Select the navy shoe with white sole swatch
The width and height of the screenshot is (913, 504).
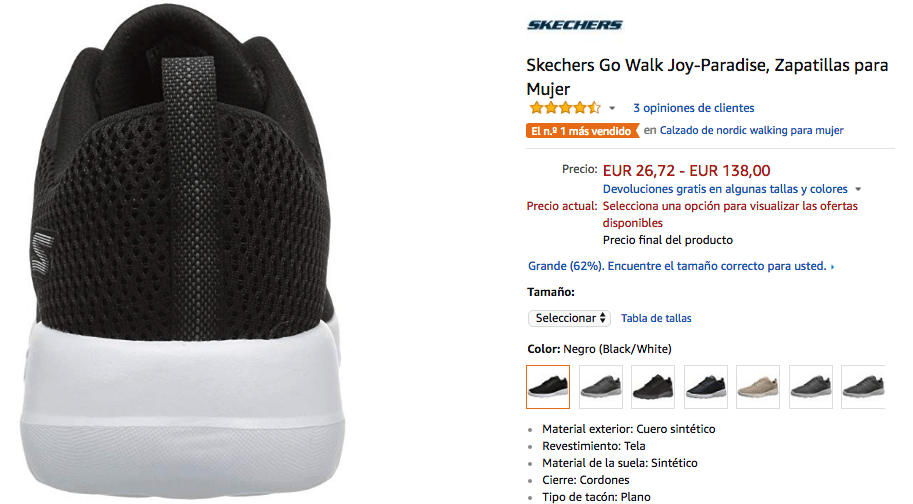pyautogui.click(x=706, y=387)
